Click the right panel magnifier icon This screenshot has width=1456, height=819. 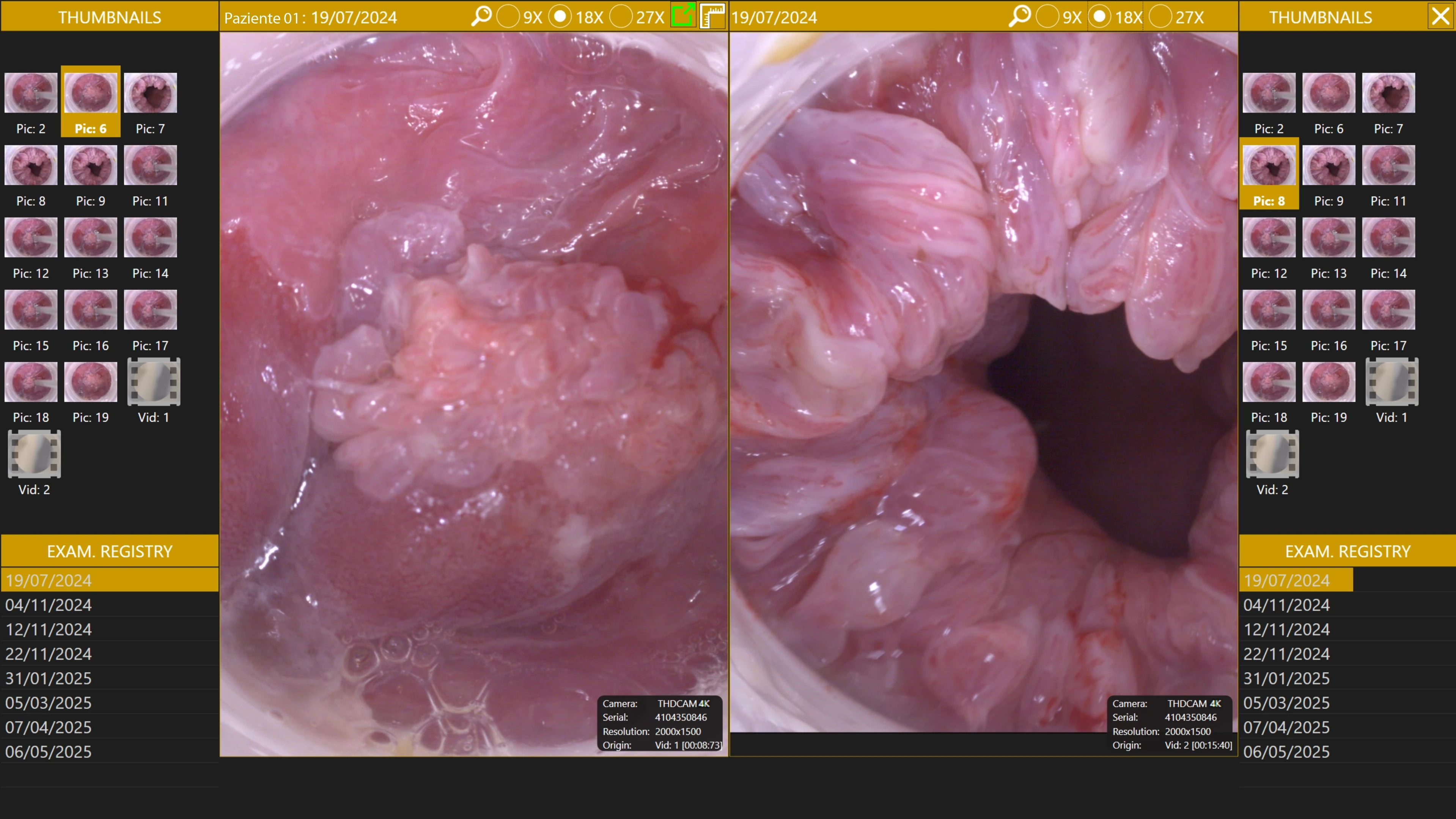point(1019,16)
